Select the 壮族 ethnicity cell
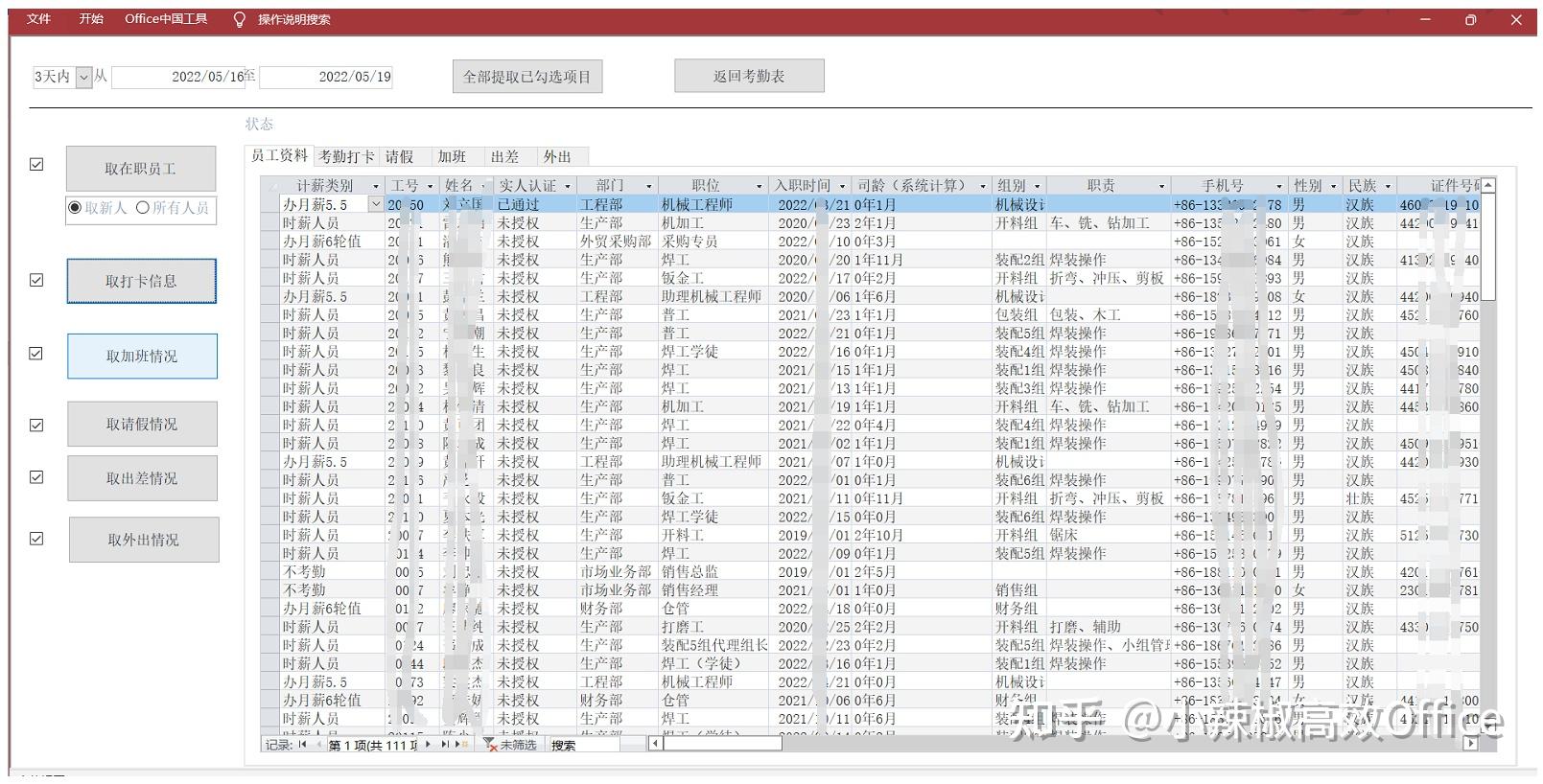 [1368, 498]
